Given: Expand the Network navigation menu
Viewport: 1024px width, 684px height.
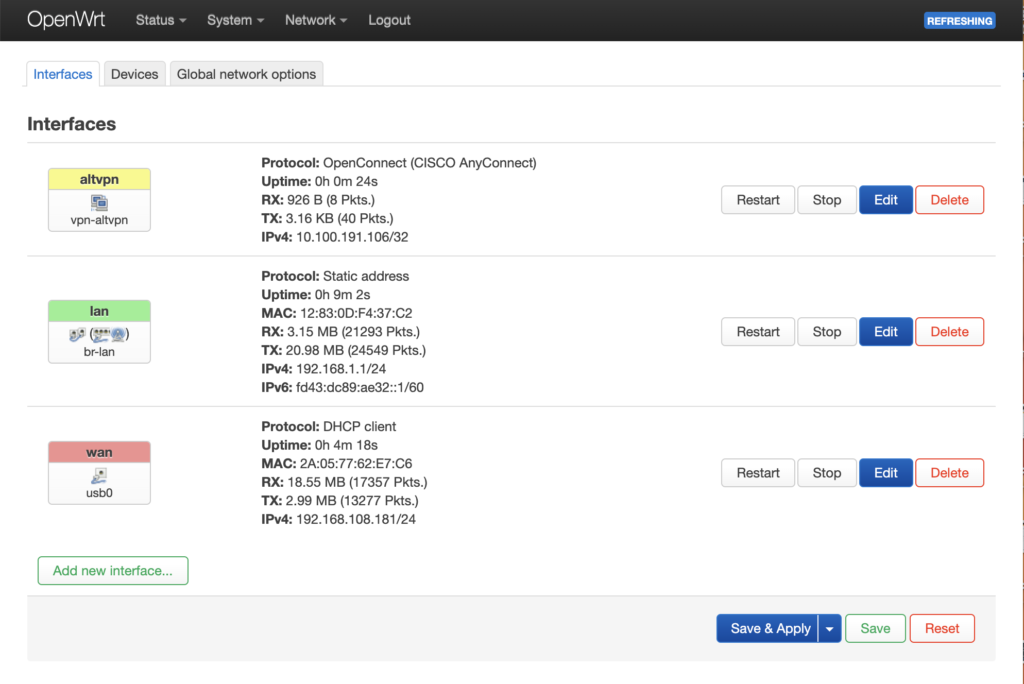Looking at the screenshot, I should (316, 20).
